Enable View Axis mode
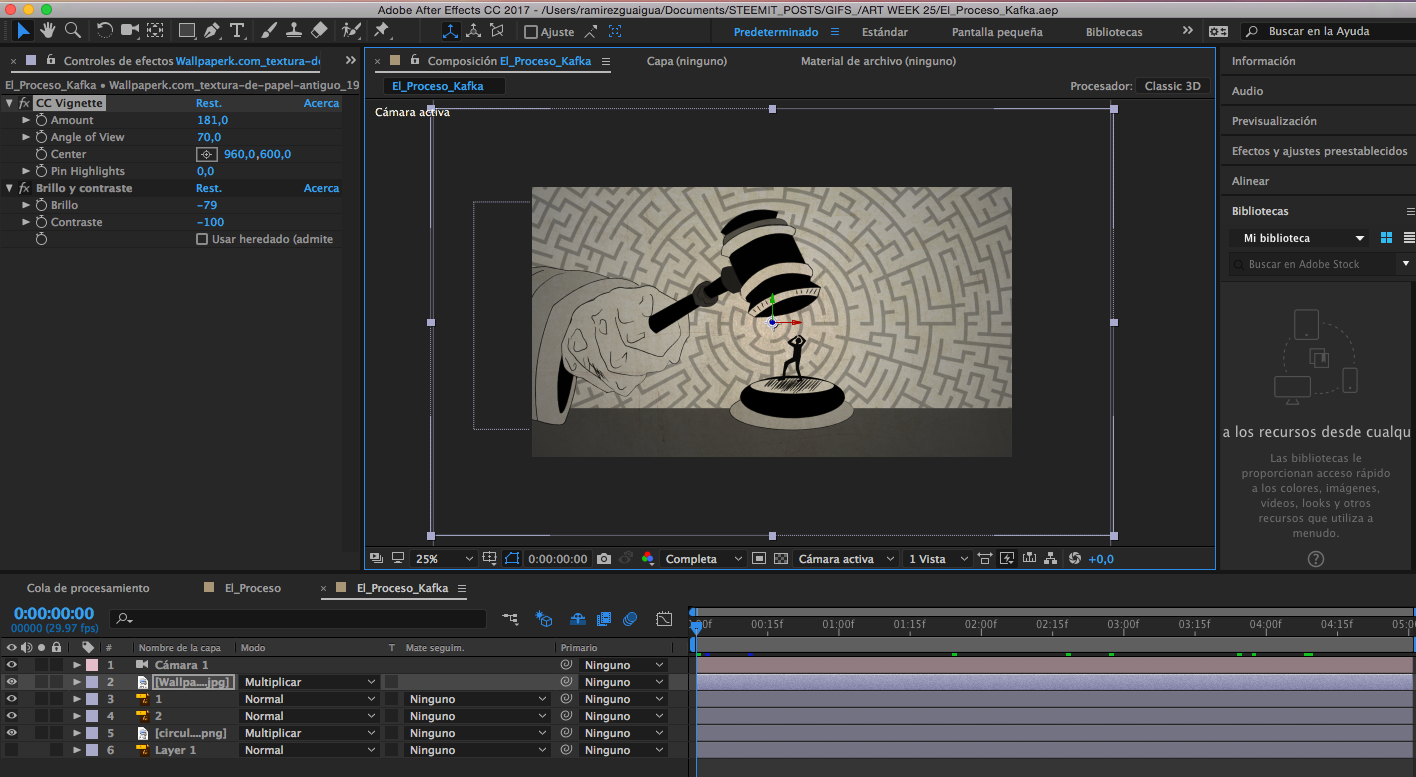Viewport: 1416px width, 777px height. coord(496,31)
